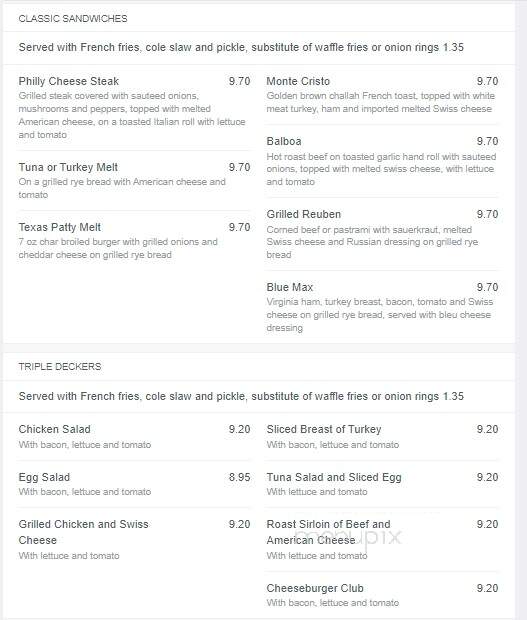Click the 9.70 price beside Blue Max
The height and width of the screenshot is (620, 527).
pyautogui.click(x=487, y=287)
